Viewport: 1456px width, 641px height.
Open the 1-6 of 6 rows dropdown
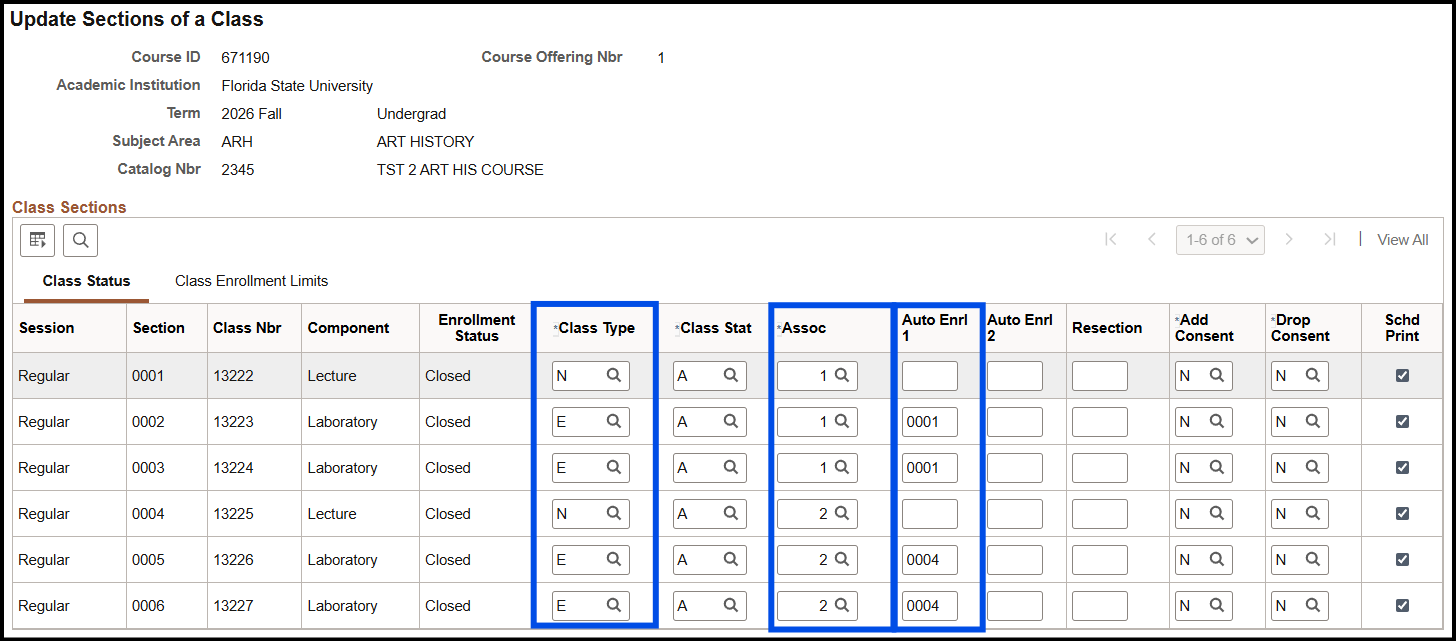point(1220,240)
